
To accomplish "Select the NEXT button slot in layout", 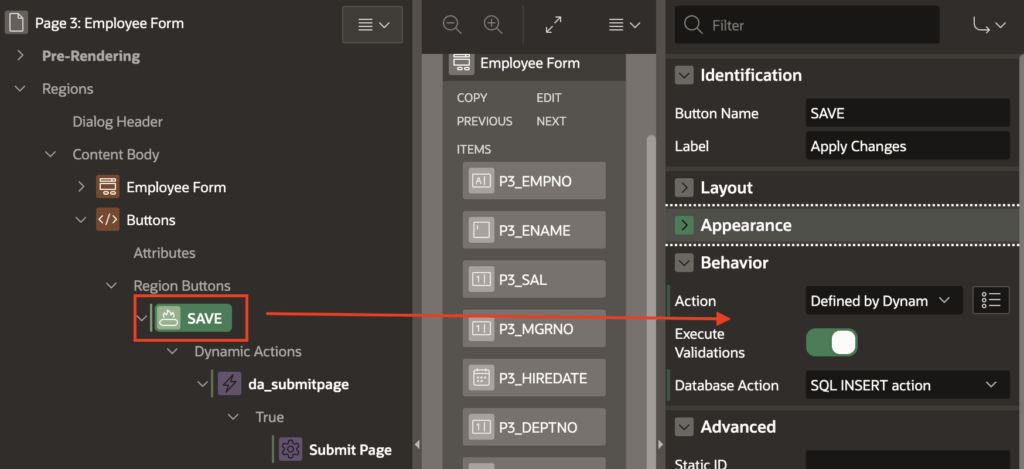I will coord(551,121).
